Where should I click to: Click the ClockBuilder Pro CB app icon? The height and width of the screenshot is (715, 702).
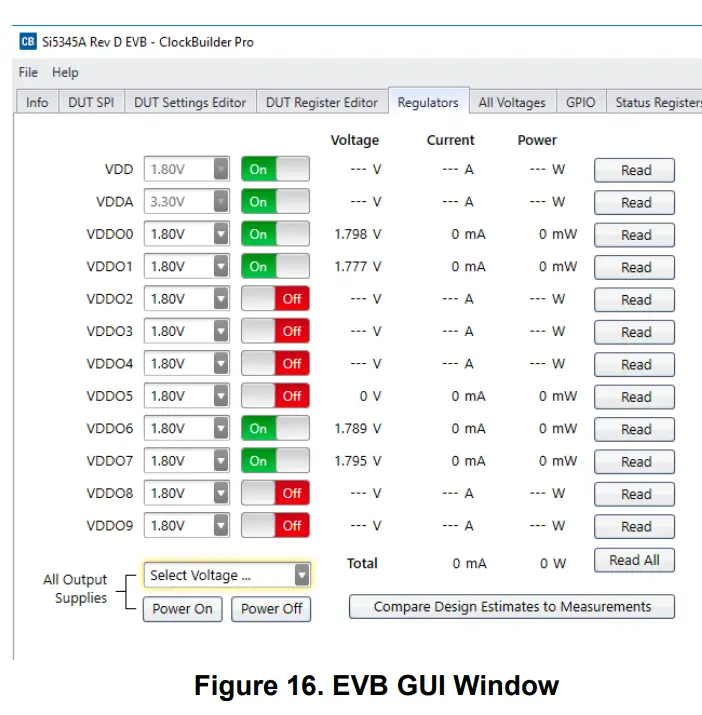pos(28,41)
